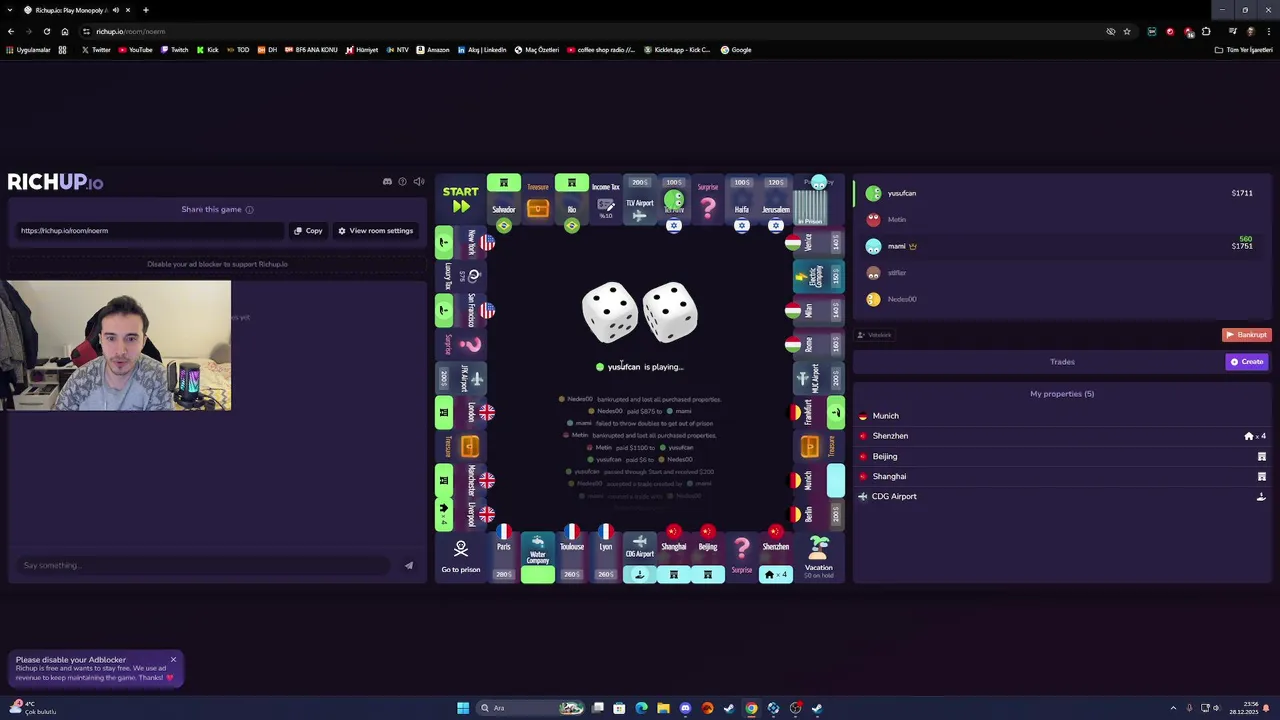Image resolution: width=1280 pixels, height=720 pixels.
Task: Open the Google bookmark
Action: click(736, 50)
